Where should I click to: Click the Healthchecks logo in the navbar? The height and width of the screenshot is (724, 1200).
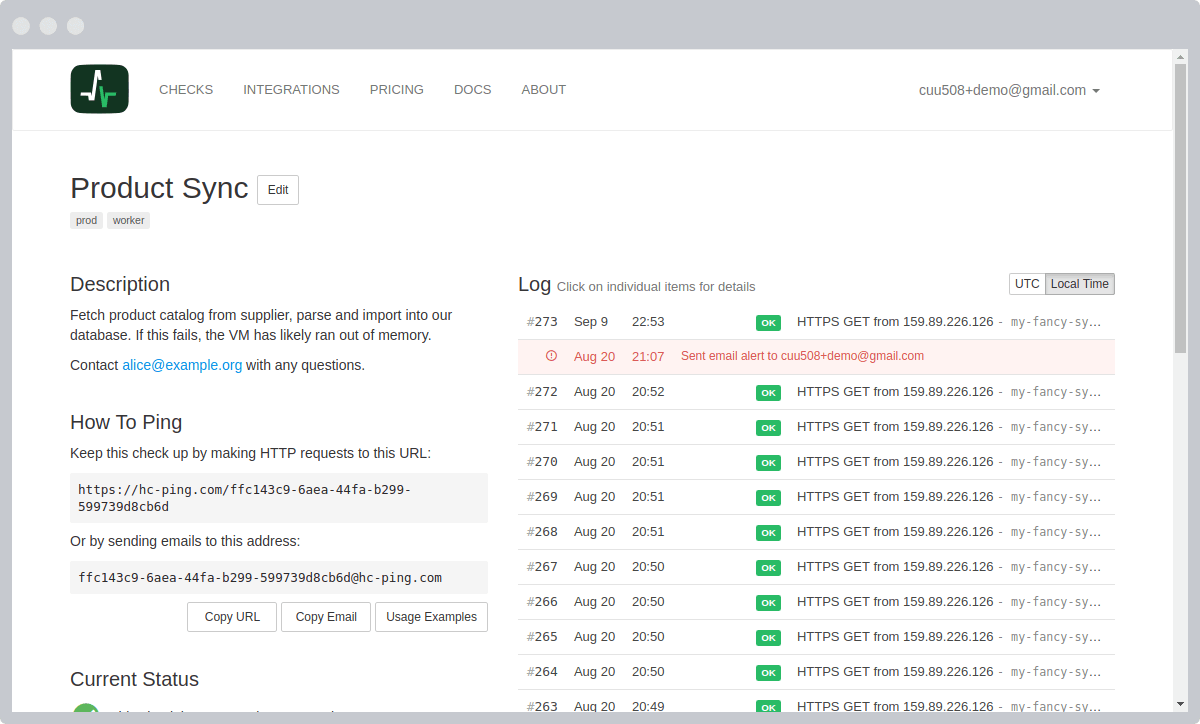point(99,89)
